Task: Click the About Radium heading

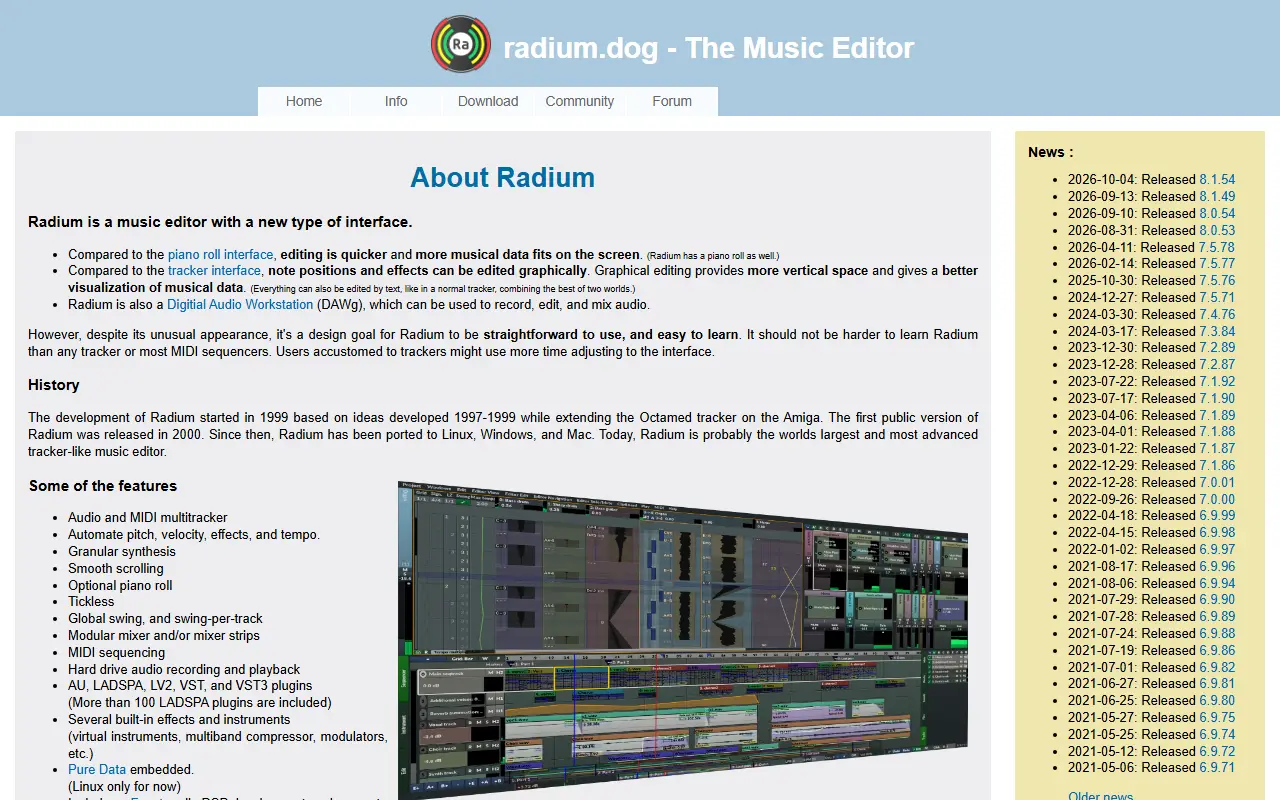Action: [503, 178]
